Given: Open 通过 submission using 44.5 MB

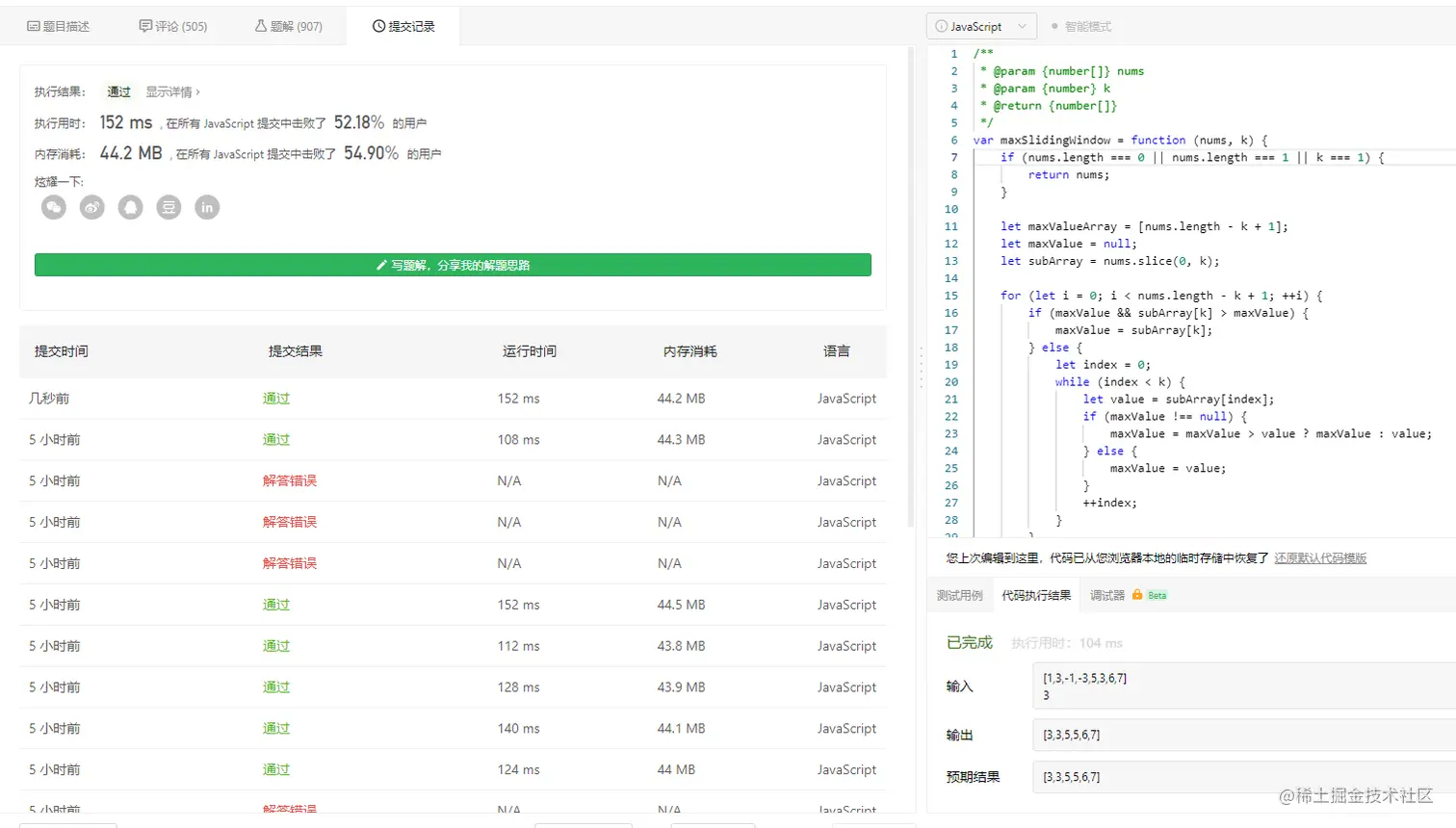Looking at the screenshot, I should click(x=276, y=605).
